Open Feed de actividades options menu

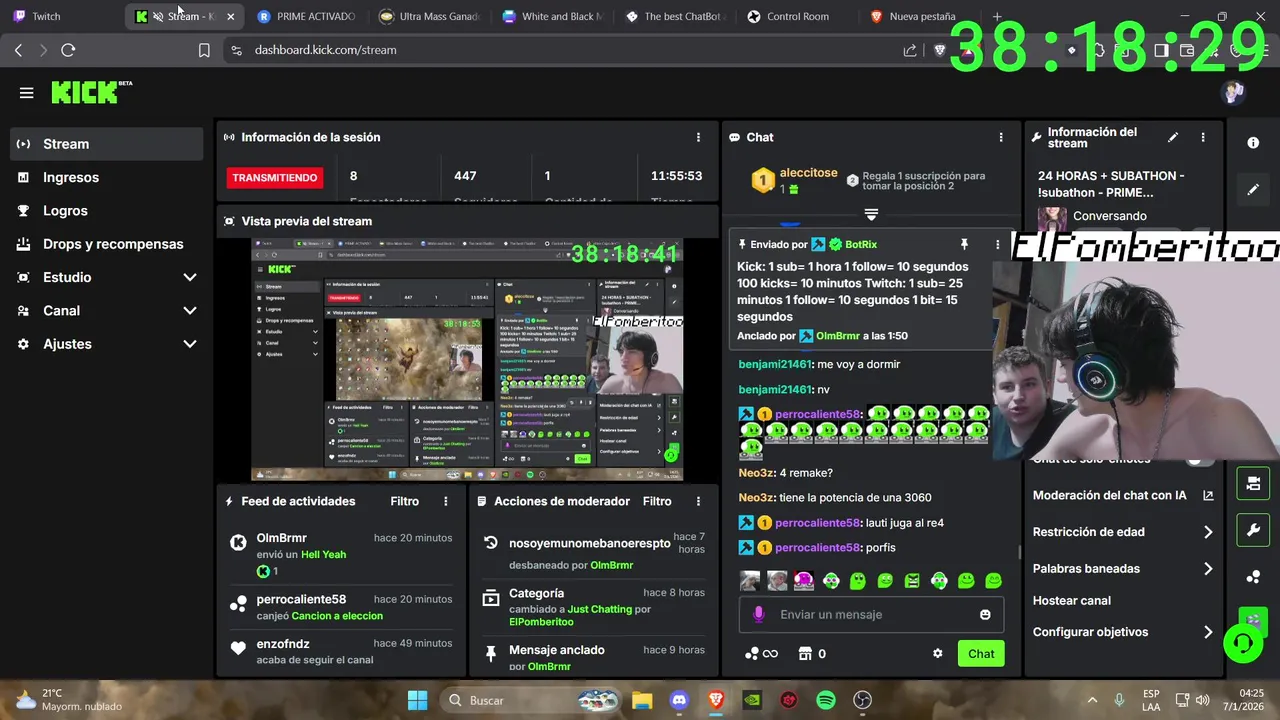click(x=446, y=501)
